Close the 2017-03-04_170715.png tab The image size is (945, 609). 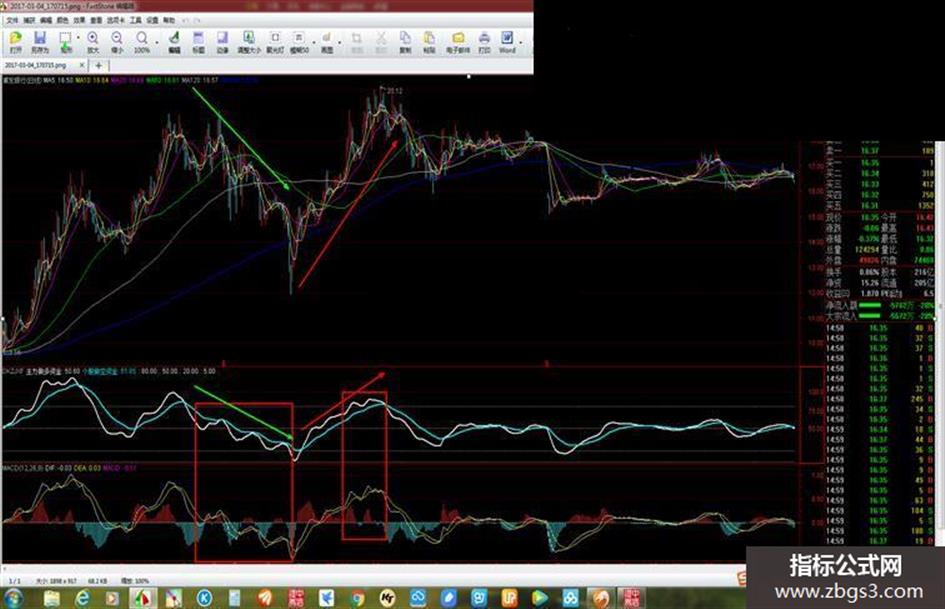pos(82,65)
